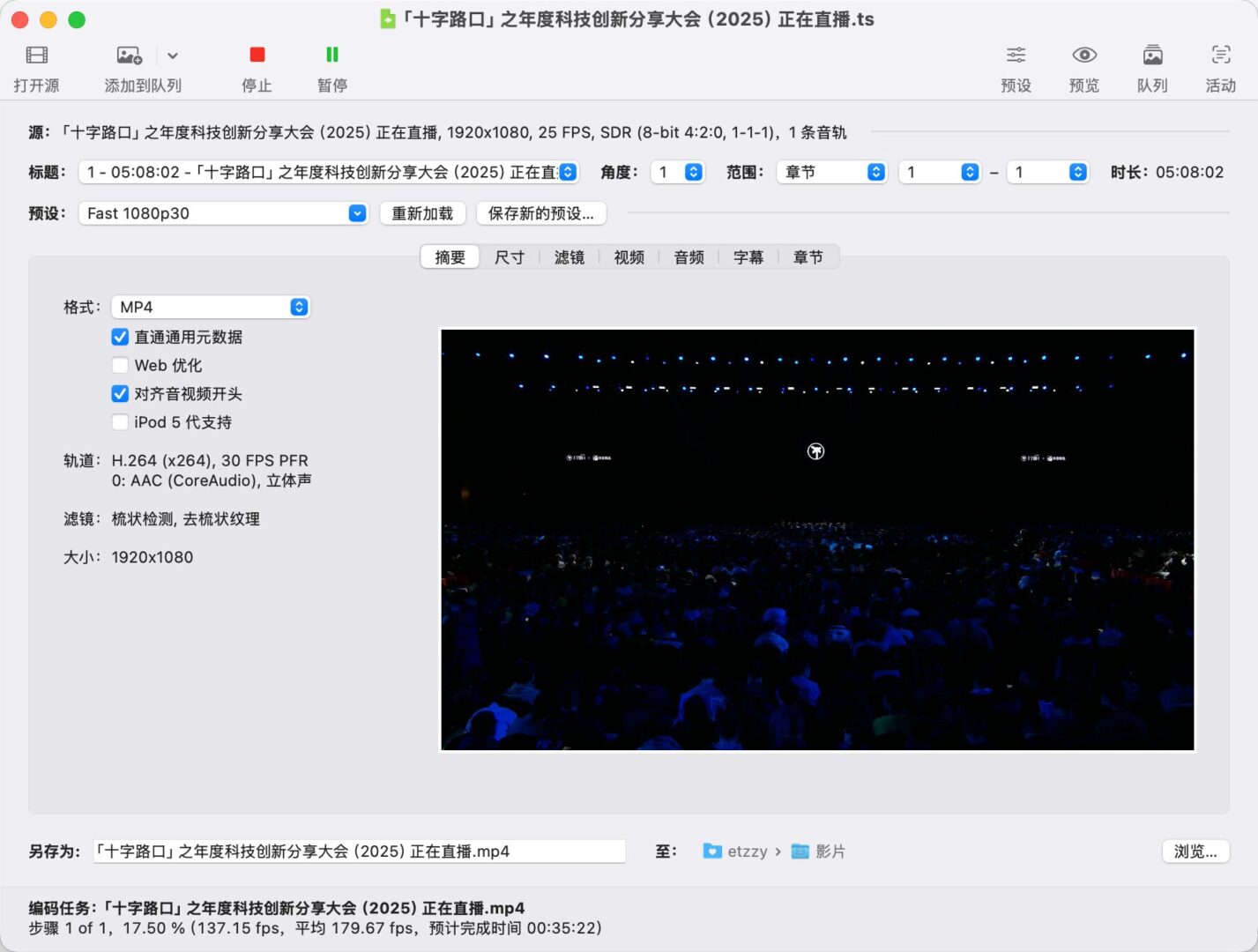The height and width of the screenshot is (952, 1258).
Task: Click the 时长 duration value 05:08:02
Action: 1189,172
